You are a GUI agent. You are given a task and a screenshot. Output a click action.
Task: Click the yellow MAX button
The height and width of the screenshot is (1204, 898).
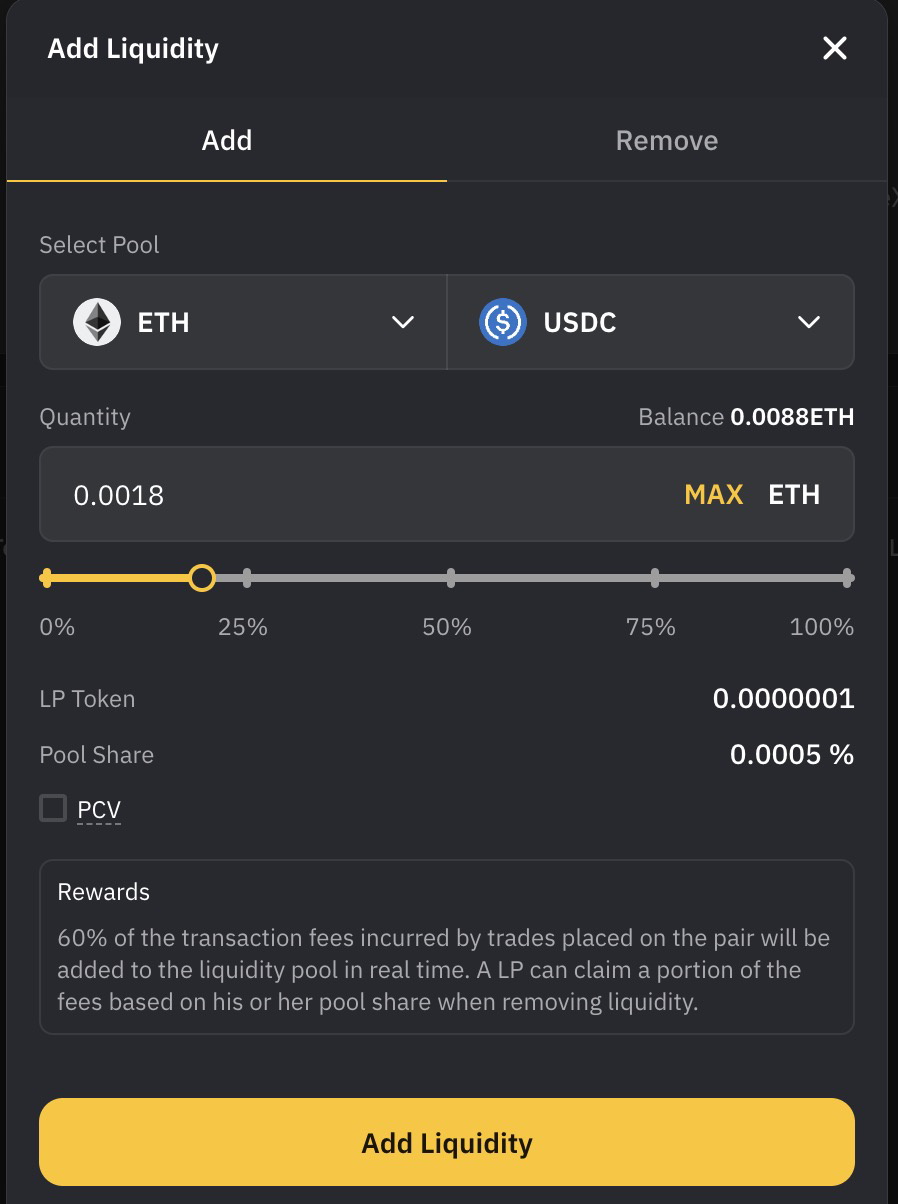coord(714,494)
